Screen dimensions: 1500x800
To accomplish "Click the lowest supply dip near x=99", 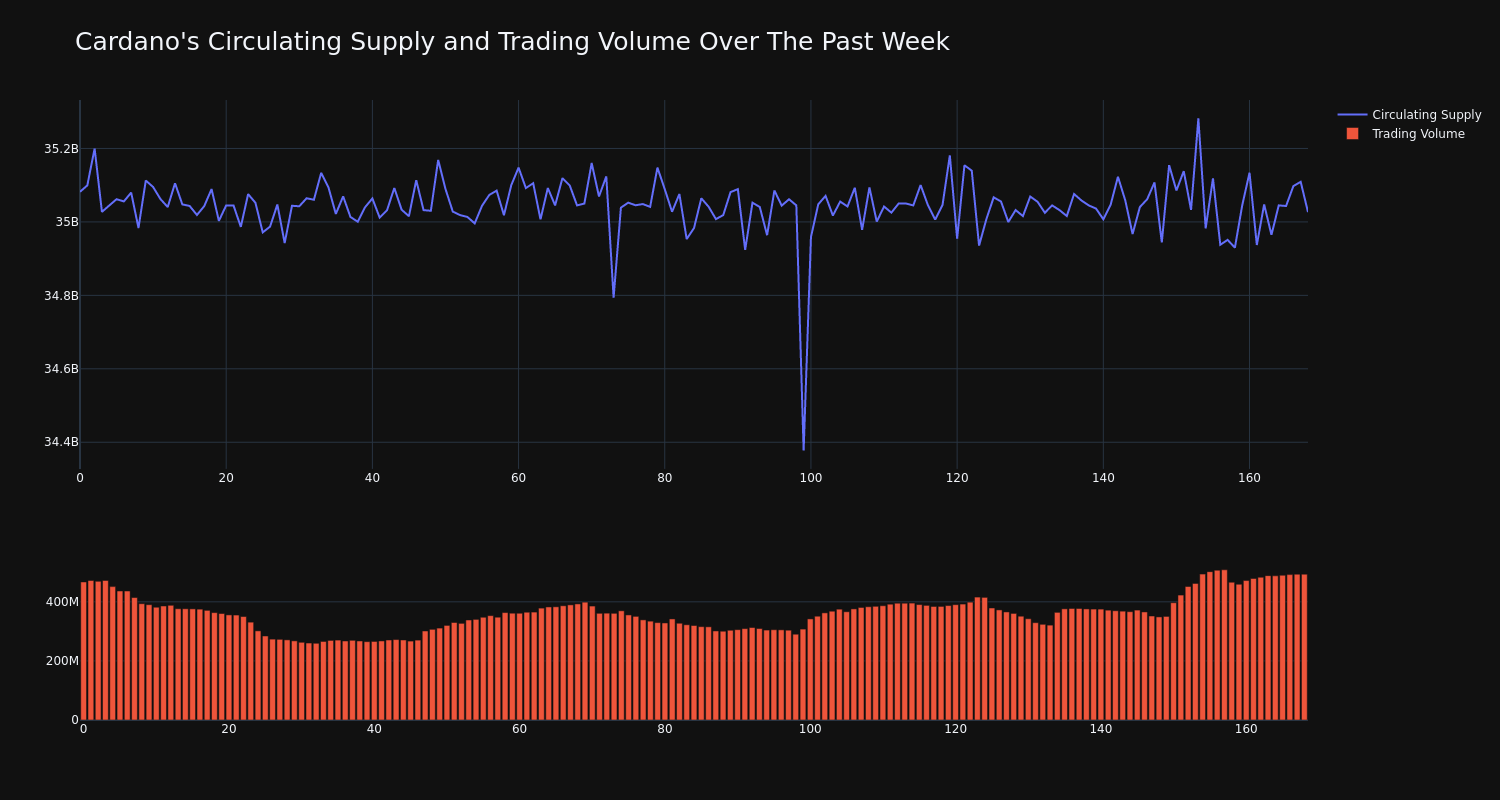I will click(x=803, y=449).
